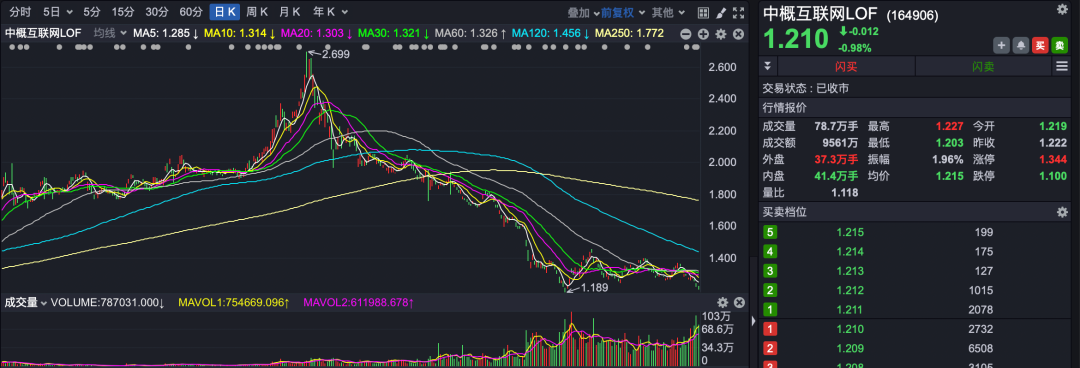
Task: Zoom out the K-line chart with minus icon
Action: [685, 34]
